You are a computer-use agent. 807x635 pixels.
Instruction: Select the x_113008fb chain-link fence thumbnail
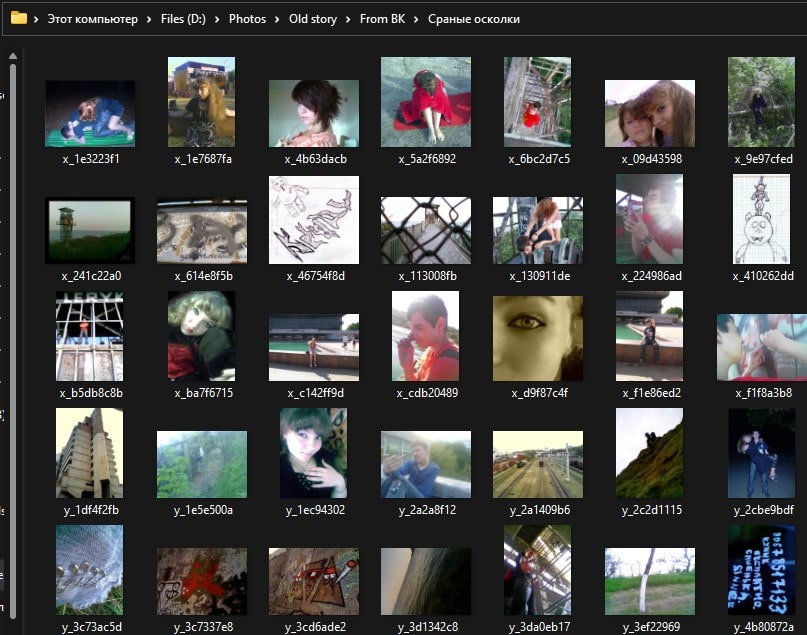pyautogui.click(x=426, y=230)
